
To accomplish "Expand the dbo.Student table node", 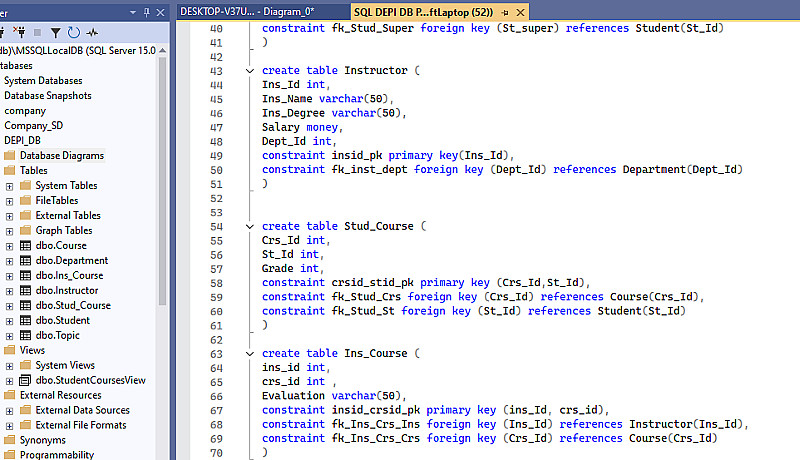I will [9, 321].
